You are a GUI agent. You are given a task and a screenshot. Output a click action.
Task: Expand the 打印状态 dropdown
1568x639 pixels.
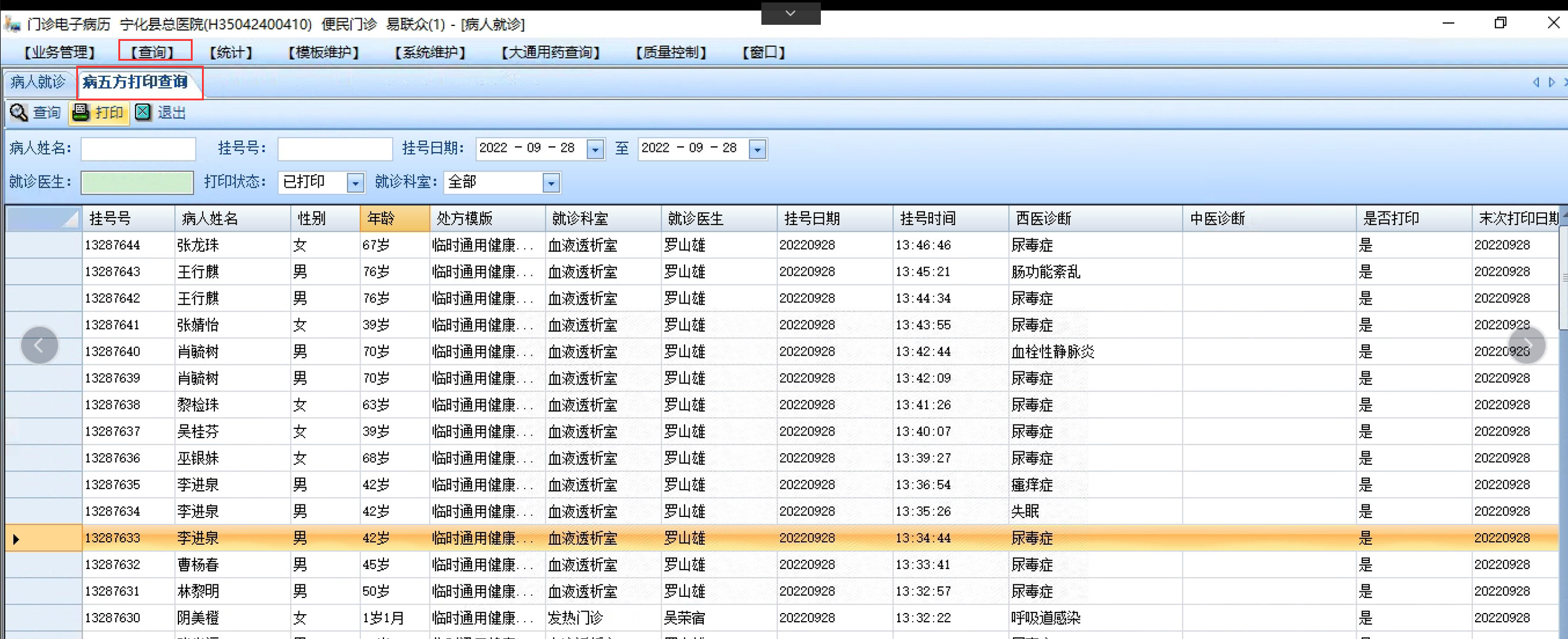[x=355, y=183]
